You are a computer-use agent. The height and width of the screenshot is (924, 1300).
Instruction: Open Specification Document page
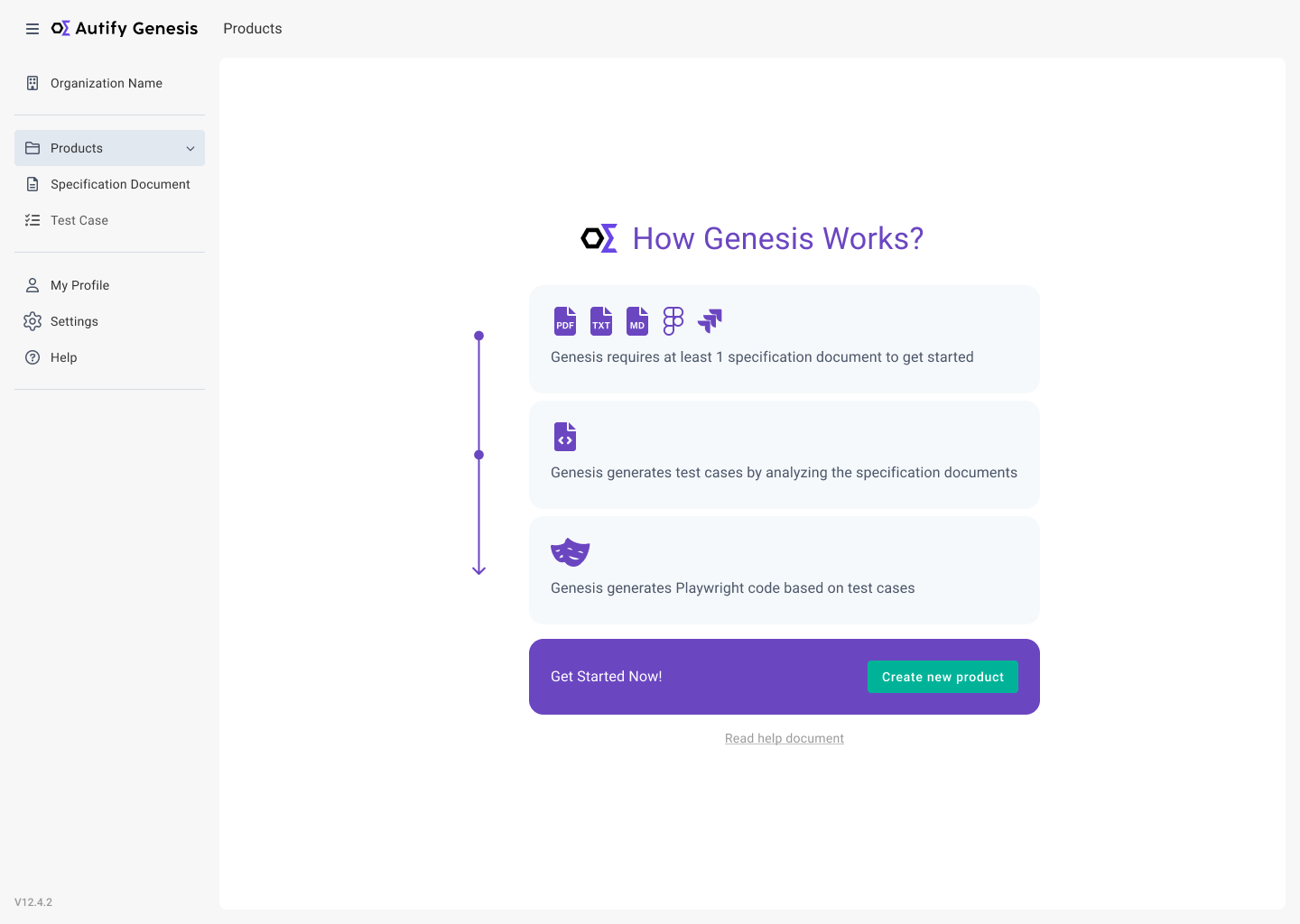(109, 184)
